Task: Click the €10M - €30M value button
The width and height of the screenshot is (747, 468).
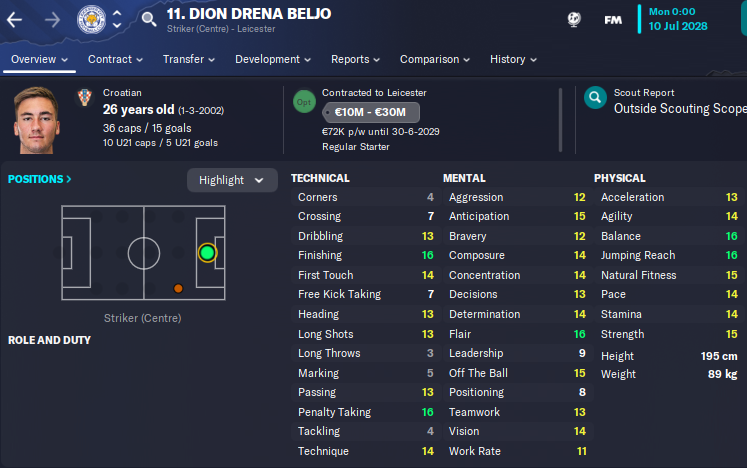Action: 371,112
